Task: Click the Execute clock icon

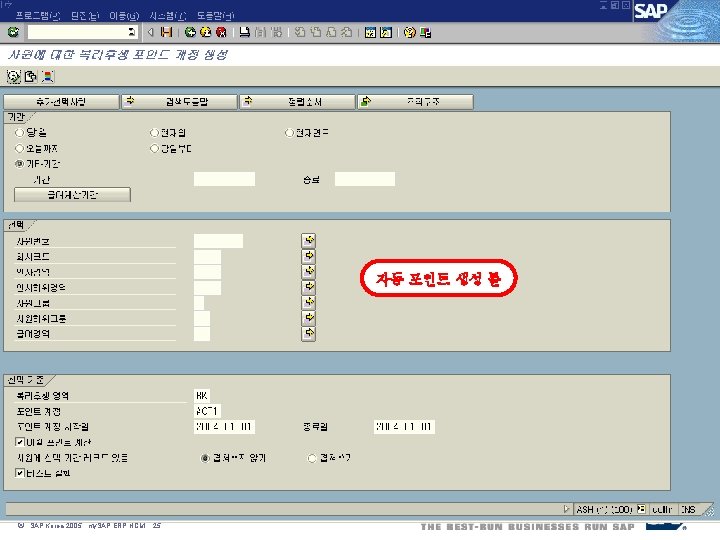Action: (14, 77)
